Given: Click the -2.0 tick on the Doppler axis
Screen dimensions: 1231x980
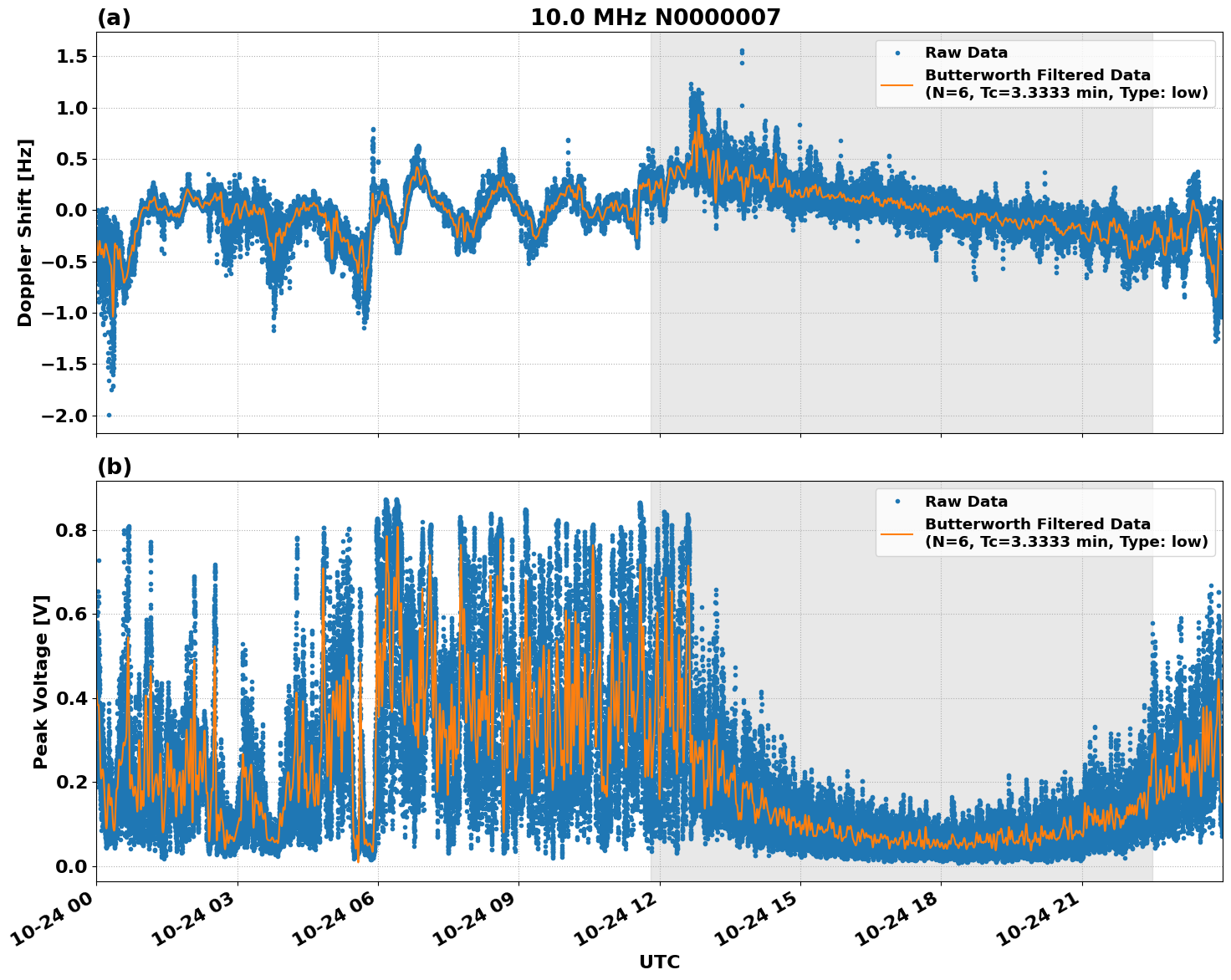Looking at the screenshot, I should [x=65, y=414].
